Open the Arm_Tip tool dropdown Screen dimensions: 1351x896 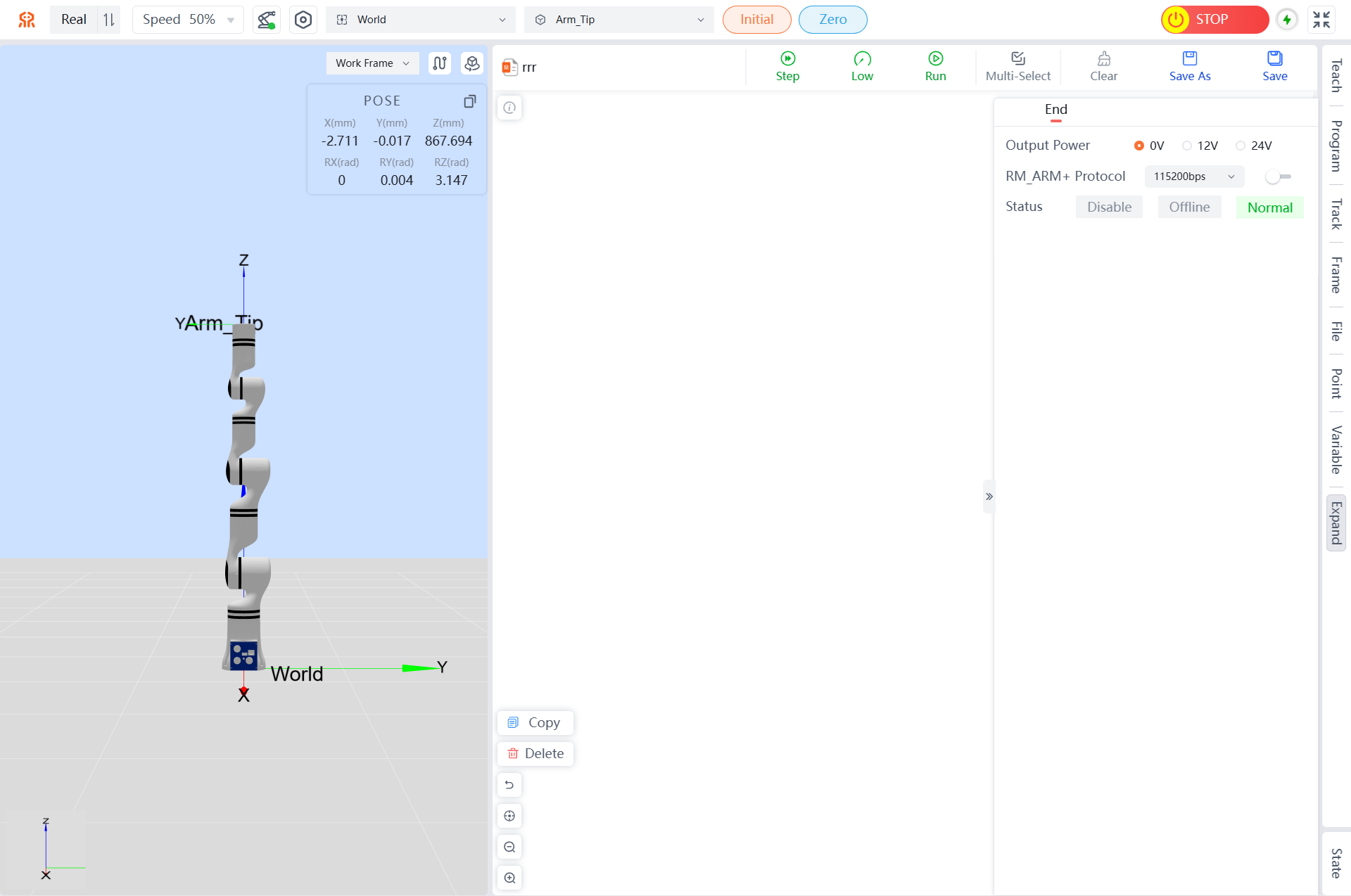point(619,20)
